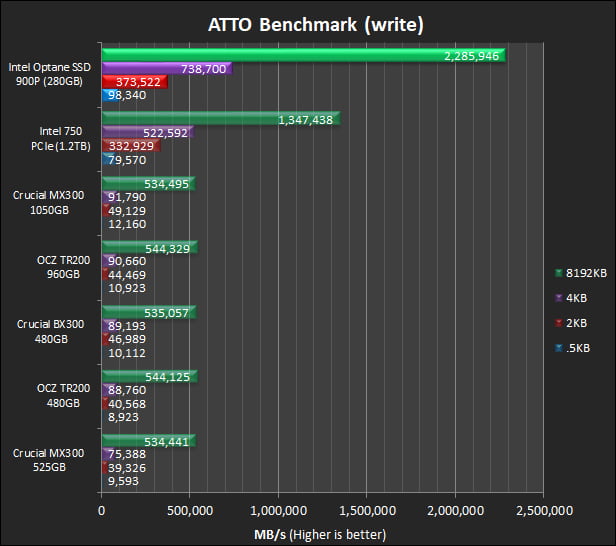Image resolution: width=616 pixels, height=546 pixels.
Task: Click the green 8192KB legend swatch
Action: 559,273
